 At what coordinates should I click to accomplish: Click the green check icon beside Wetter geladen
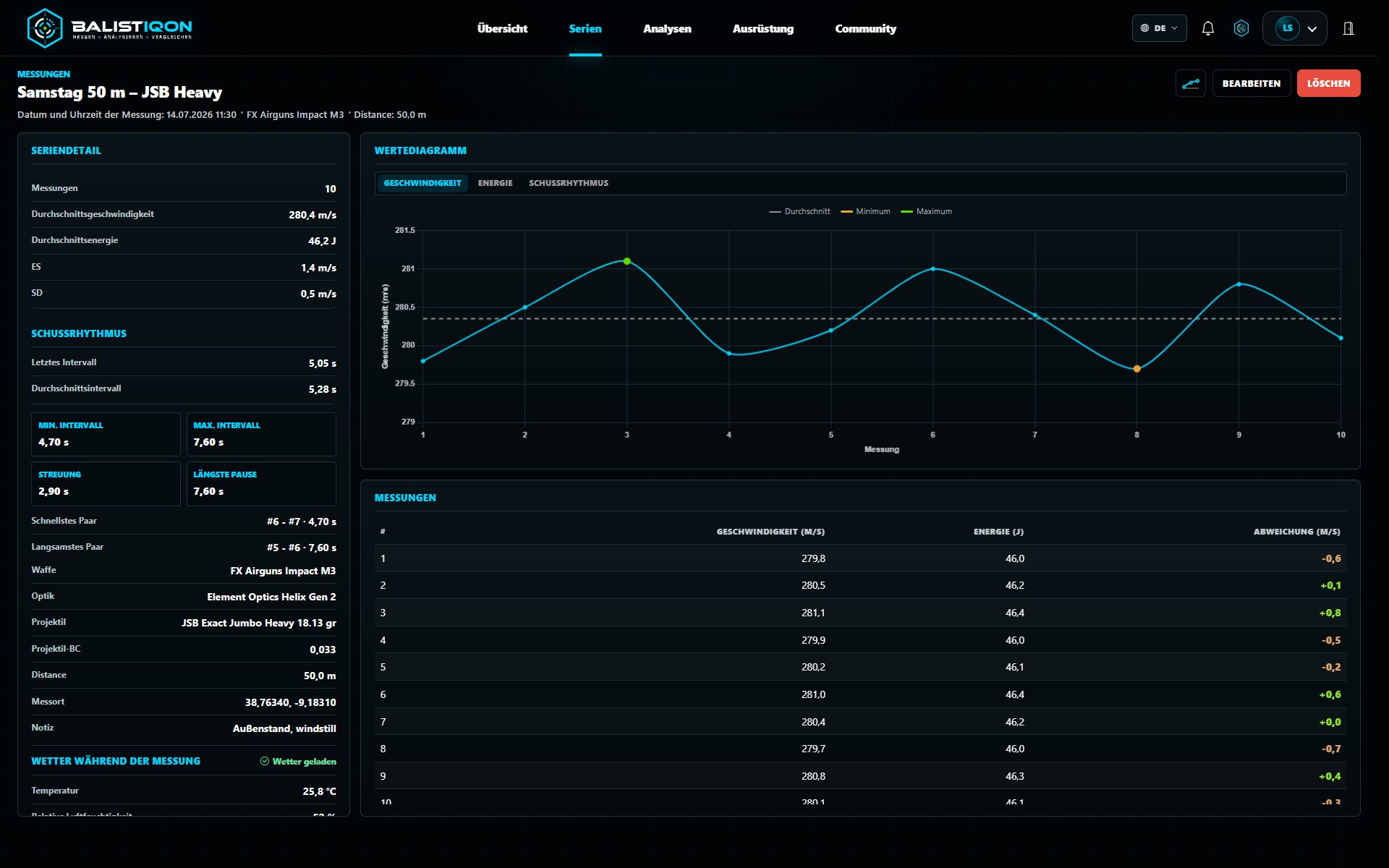265,761
